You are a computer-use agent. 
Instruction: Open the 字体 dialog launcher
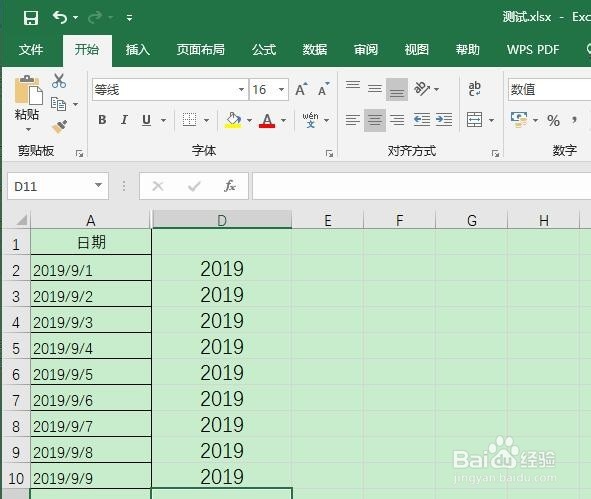coord(329,153)
